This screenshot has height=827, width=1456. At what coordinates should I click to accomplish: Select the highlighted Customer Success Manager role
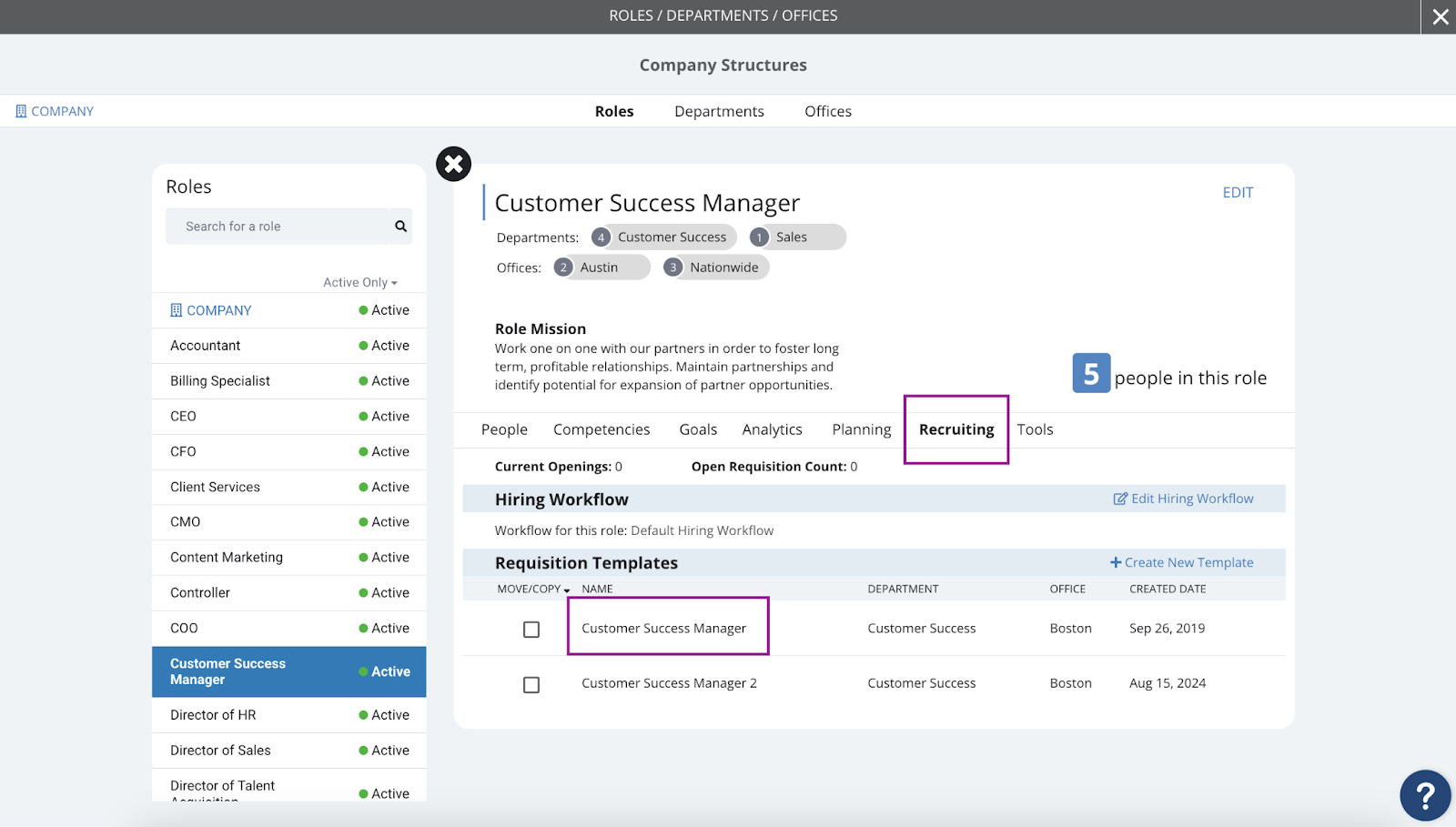click(x=289, y=671)
